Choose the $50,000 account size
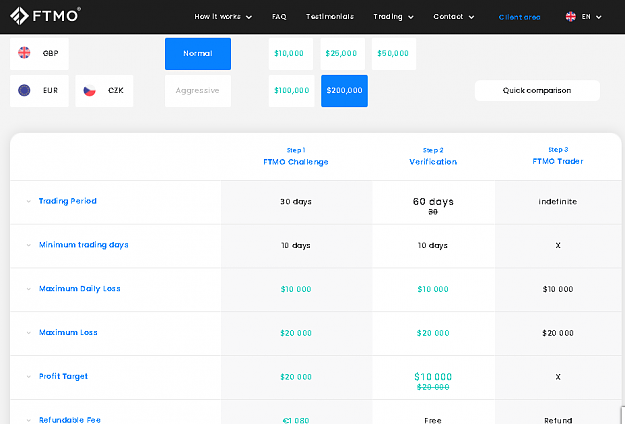The width and height of the screenshot is (625, 424). 394,54
